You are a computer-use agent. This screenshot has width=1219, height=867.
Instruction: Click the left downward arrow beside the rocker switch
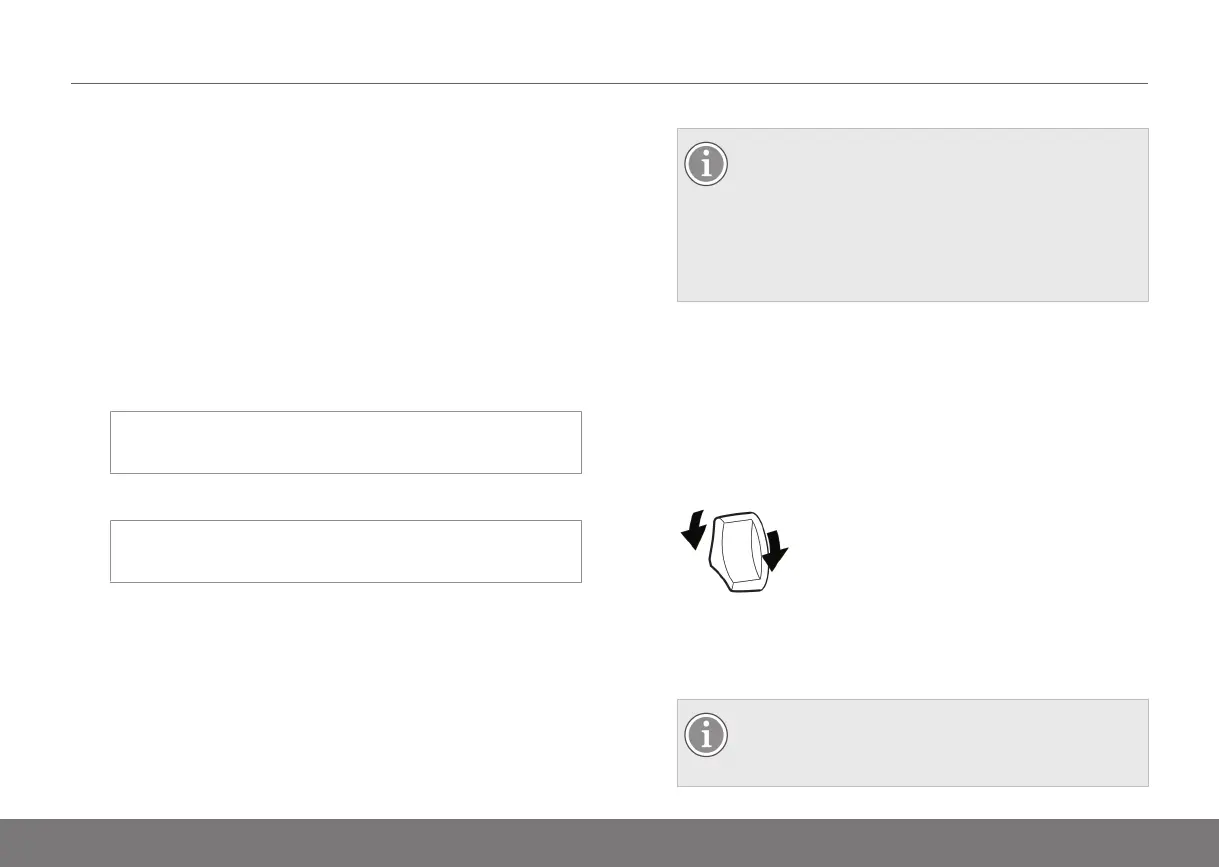[x=694, y=530]
